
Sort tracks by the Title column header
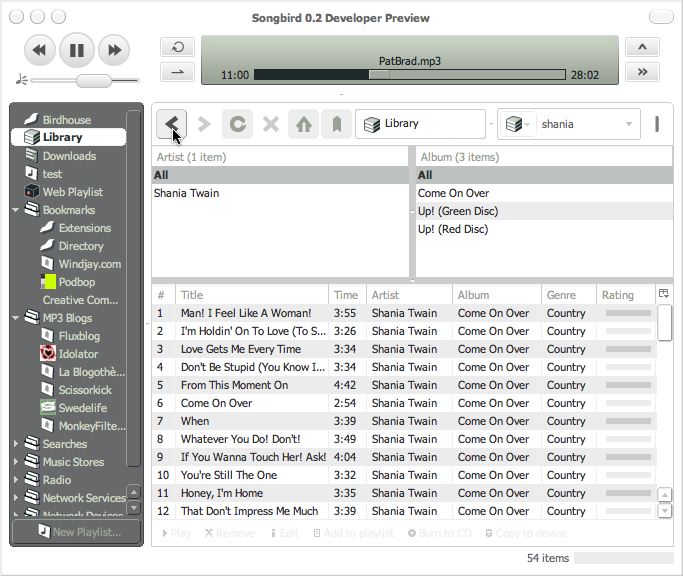[x=252, y=295]
